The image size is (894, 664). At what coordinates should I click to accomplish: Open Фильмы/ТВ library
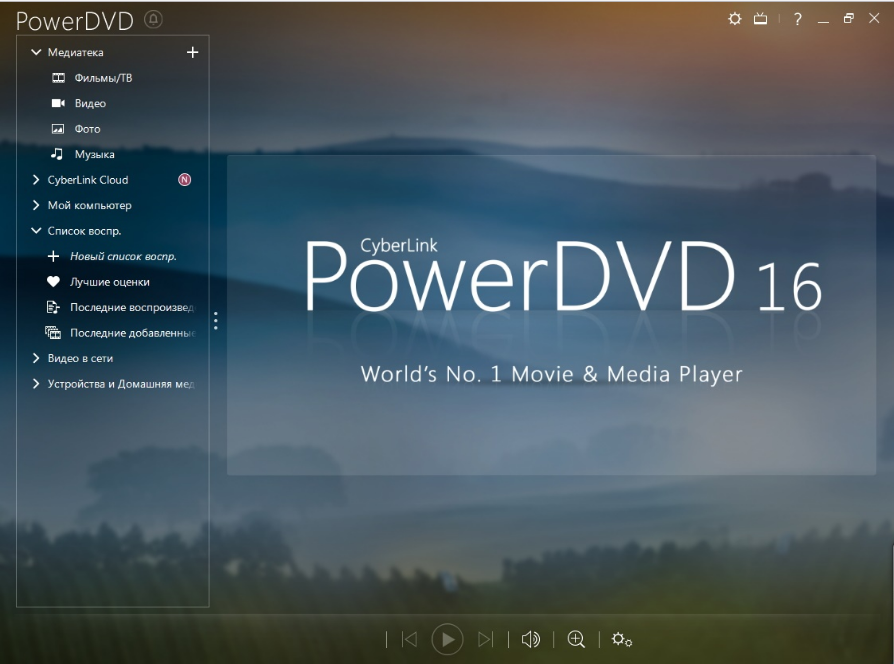click(x=103, y=78)
